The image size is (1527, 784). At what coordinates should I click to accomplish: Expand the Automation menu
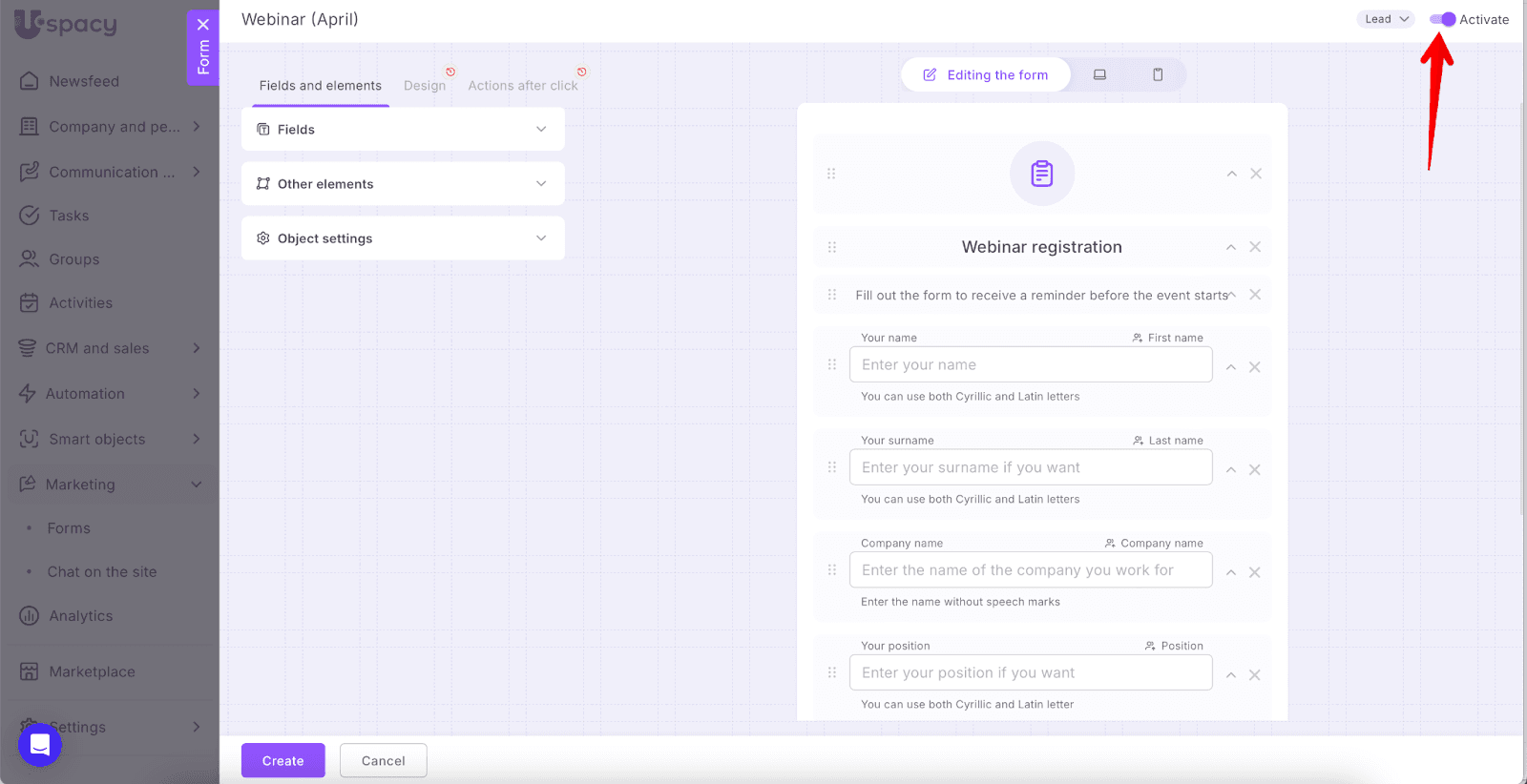197,393
